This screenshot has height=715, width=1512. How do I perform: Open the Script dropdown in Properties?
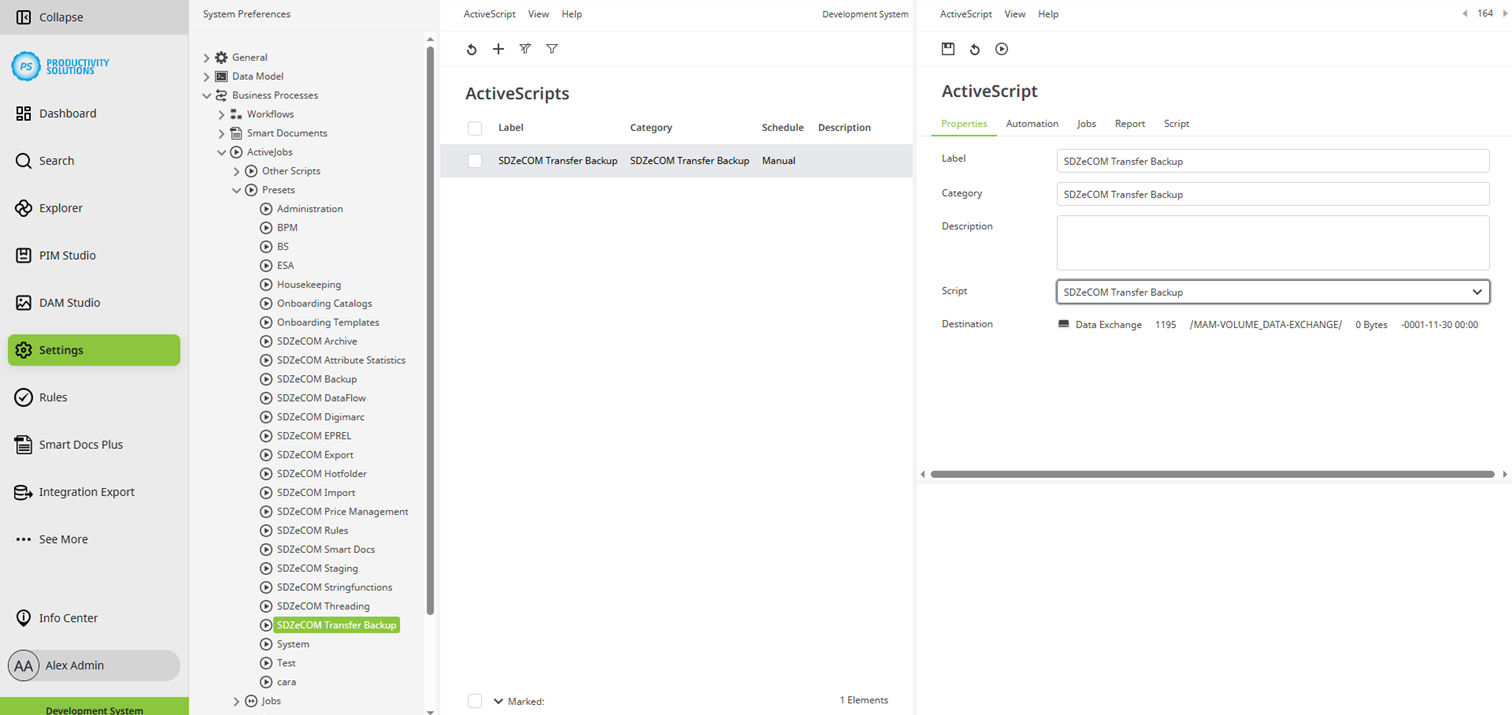point(1477,291)
